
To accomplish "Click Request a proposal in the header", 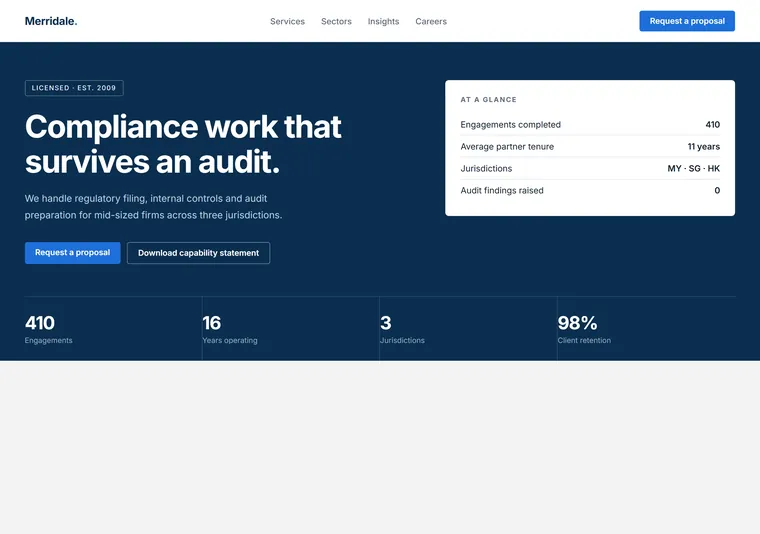I will pos(687,21).
